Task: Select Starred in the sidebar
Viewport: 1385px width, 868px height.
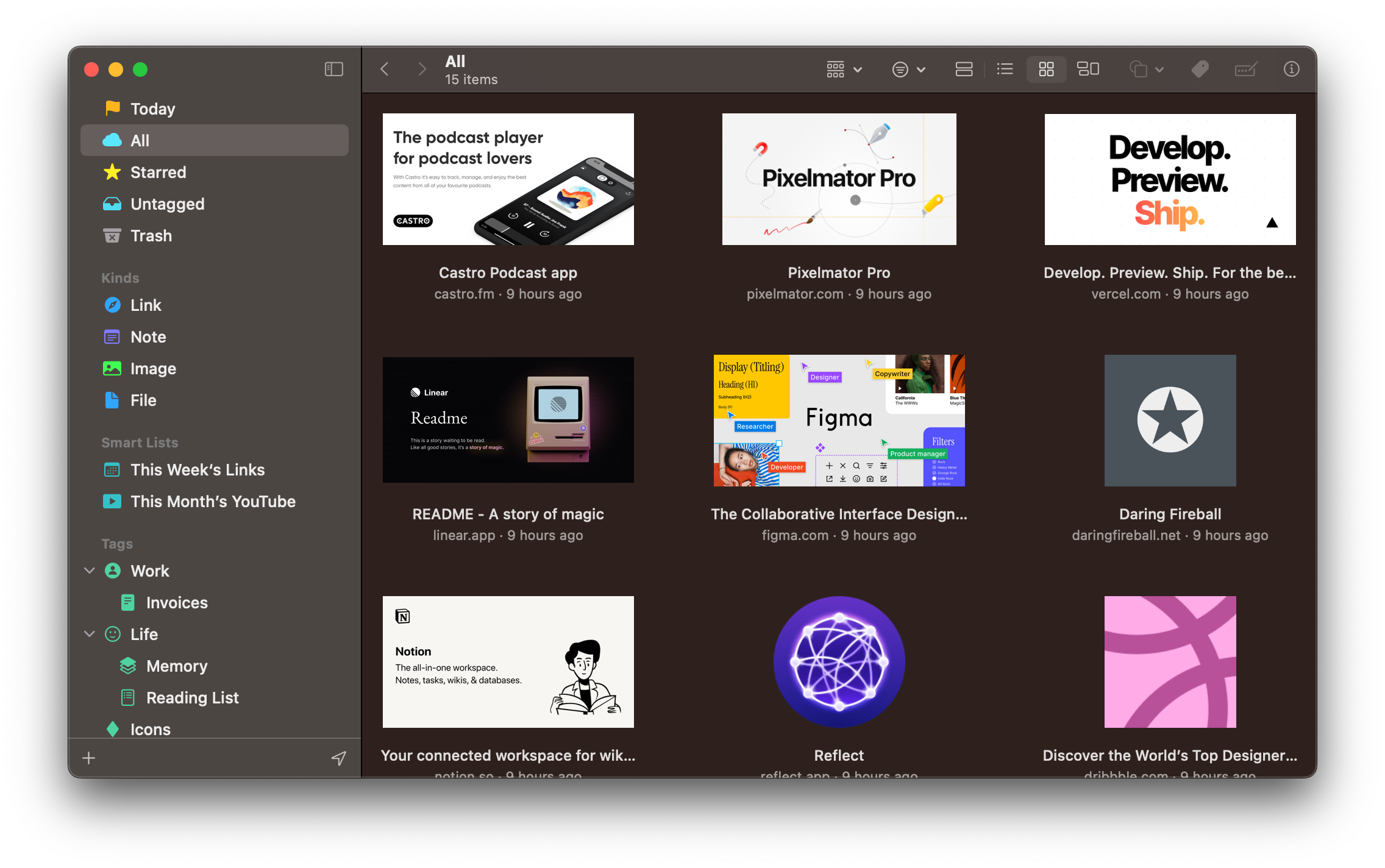Action: (x=158, y=173)
